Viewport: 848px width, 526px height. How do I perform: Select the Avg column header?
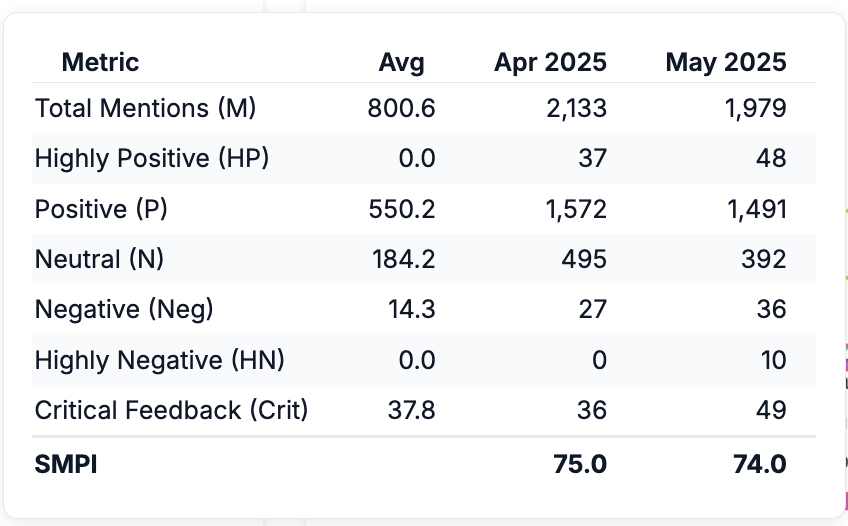click(401, 63)
